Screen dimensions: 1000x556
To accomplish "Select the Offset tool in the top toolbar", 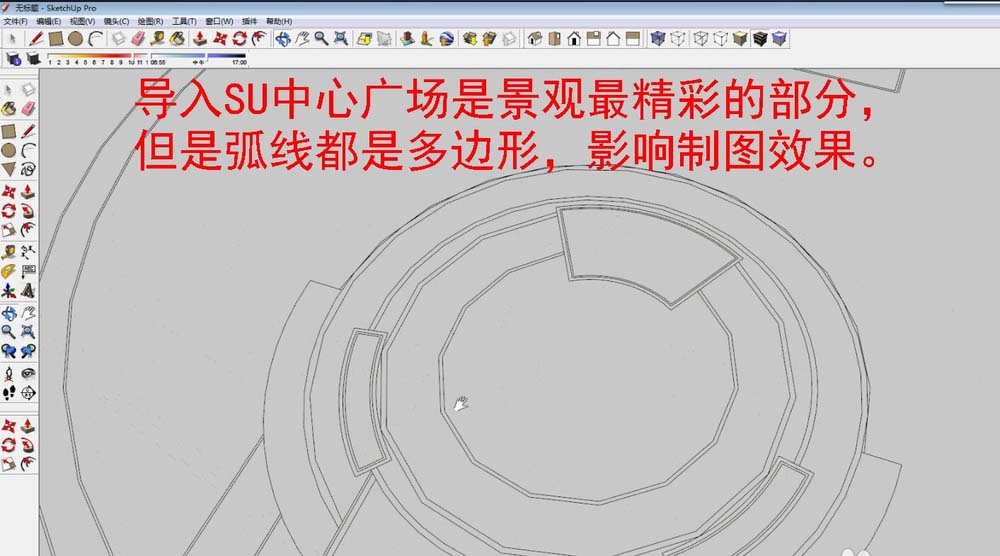I will pos(259,39).
